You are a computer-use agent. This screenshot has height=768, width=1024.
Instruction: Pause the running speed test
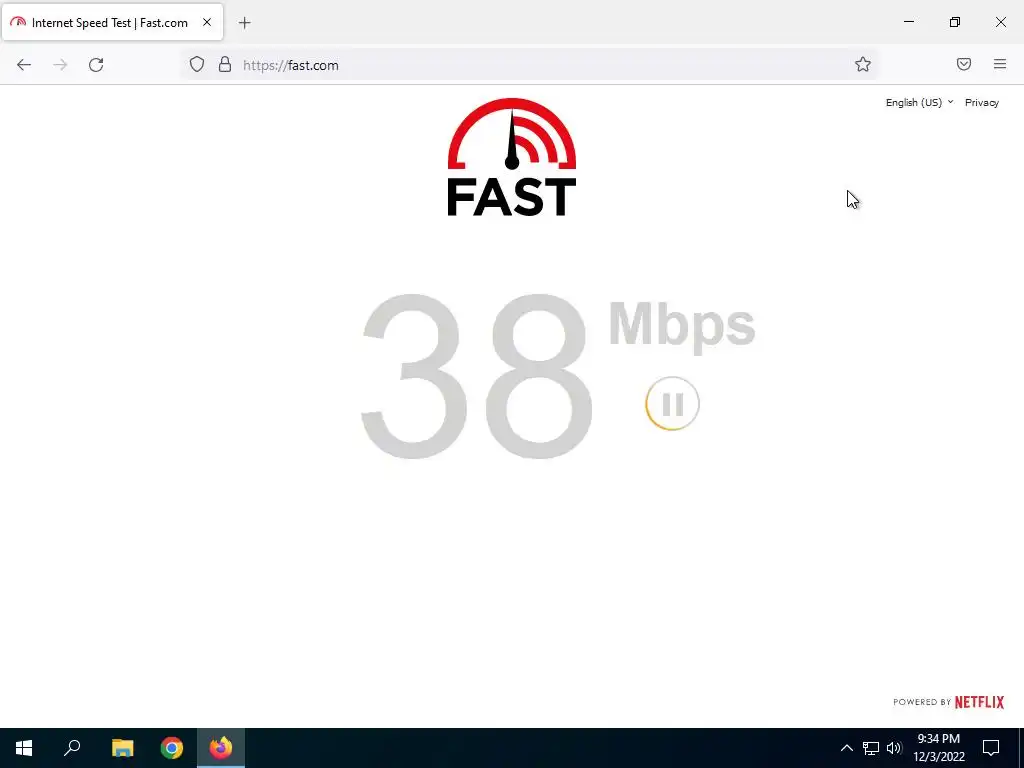(672, 404)
